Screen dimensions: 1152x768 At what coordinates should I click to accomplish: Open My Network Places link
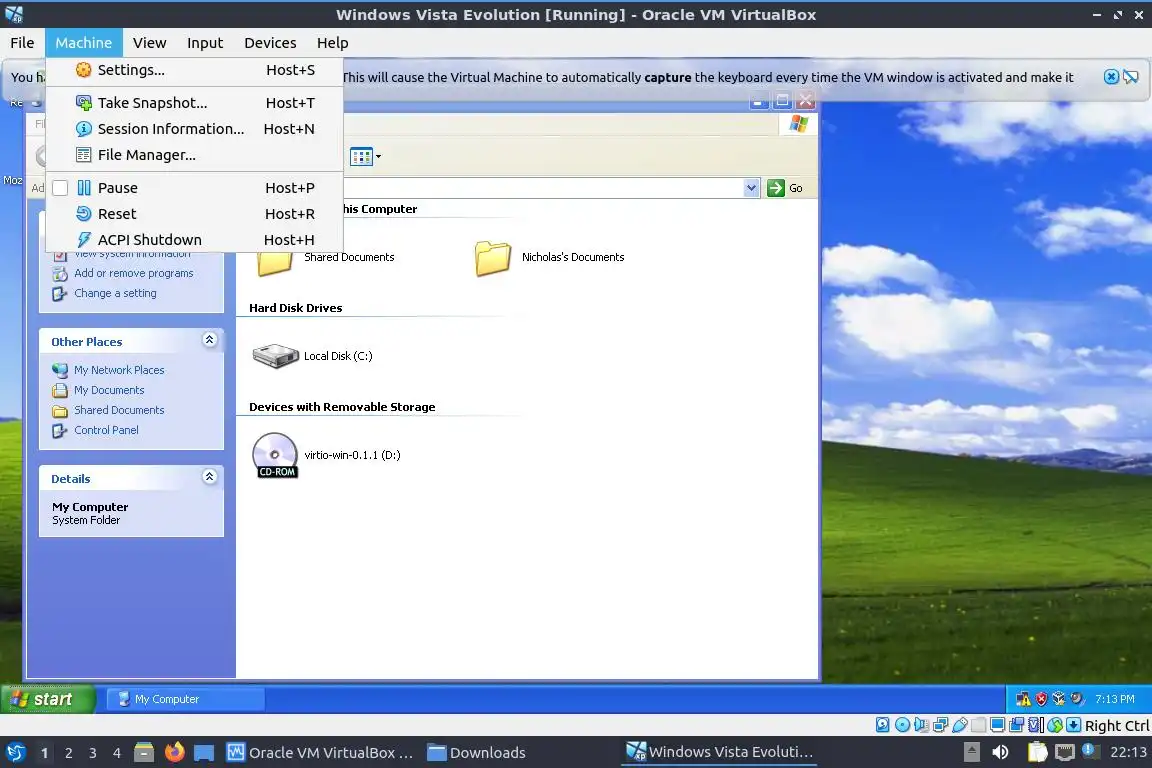119,370
